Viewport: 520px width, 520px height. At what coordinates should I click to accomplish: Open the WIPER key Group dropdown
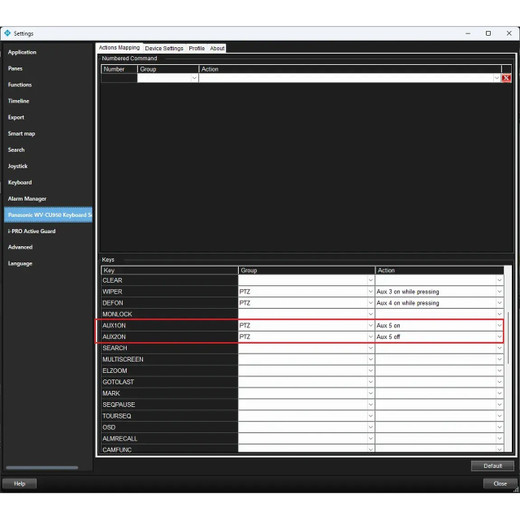tap(306, 292)
